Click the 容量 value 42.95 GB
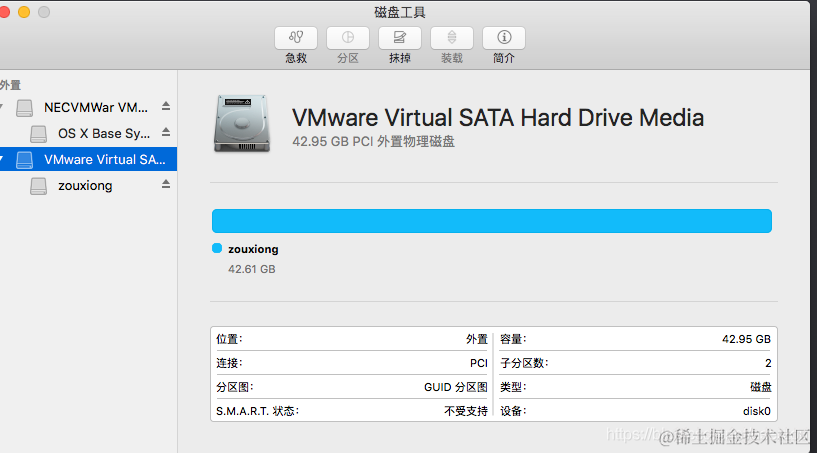 click(x=746, y=339)
